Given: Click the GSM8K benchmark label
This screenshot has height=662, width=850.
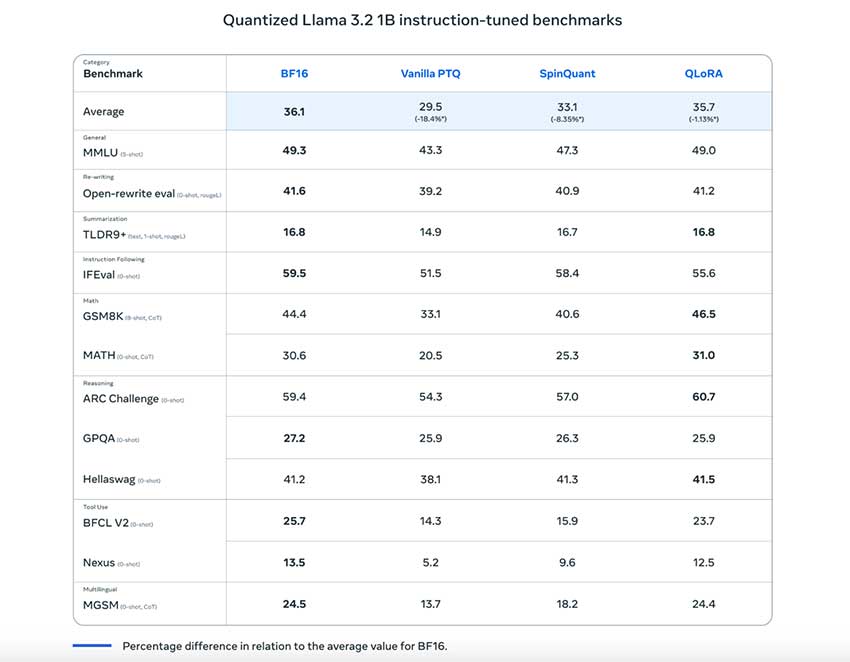Looking at the screenshot, I should 103,316.
